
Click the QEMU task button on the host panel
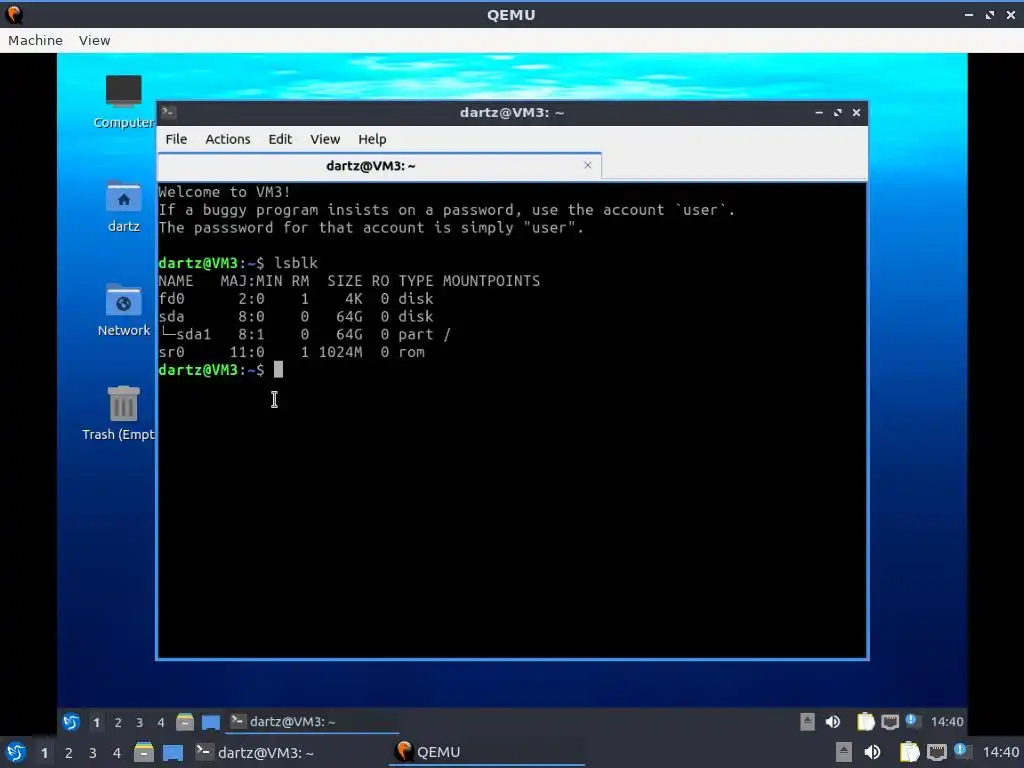(487, 752)
